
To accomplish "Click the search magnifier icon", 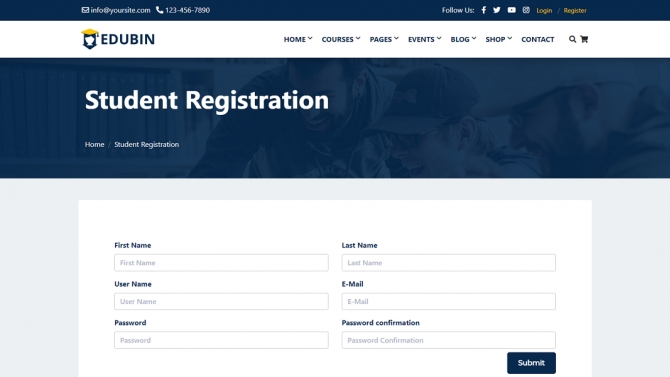I will 572,39.
